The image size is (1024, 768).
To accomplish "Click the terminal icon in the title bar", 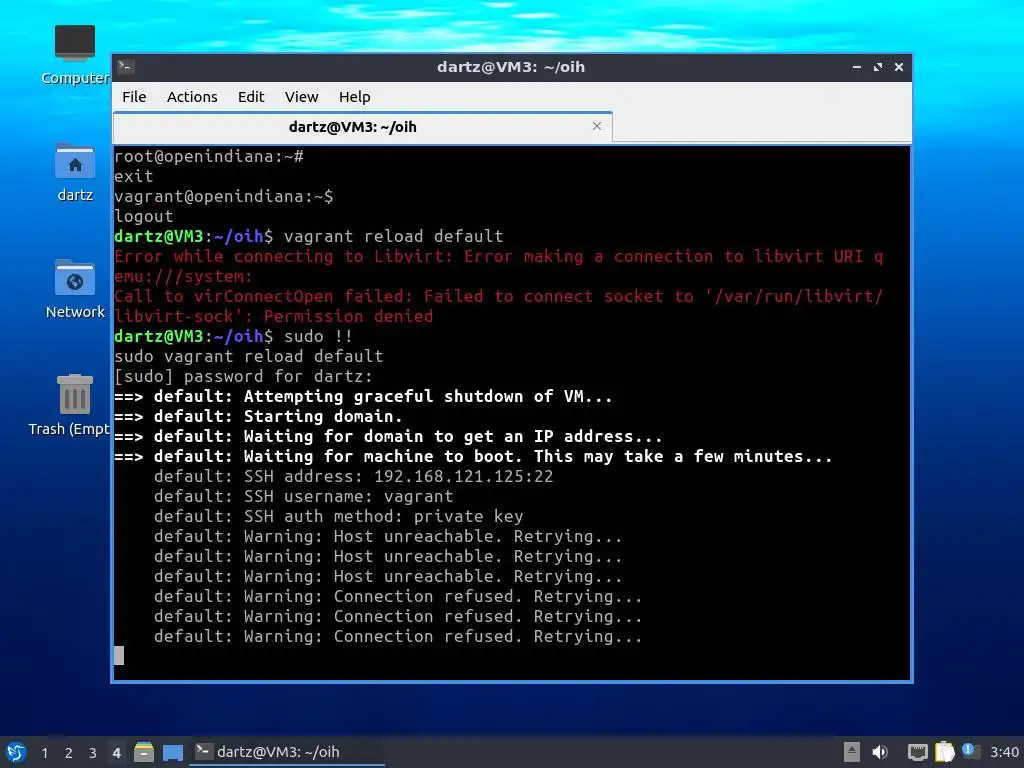I will pyautogui.click(x=126, y=67).
